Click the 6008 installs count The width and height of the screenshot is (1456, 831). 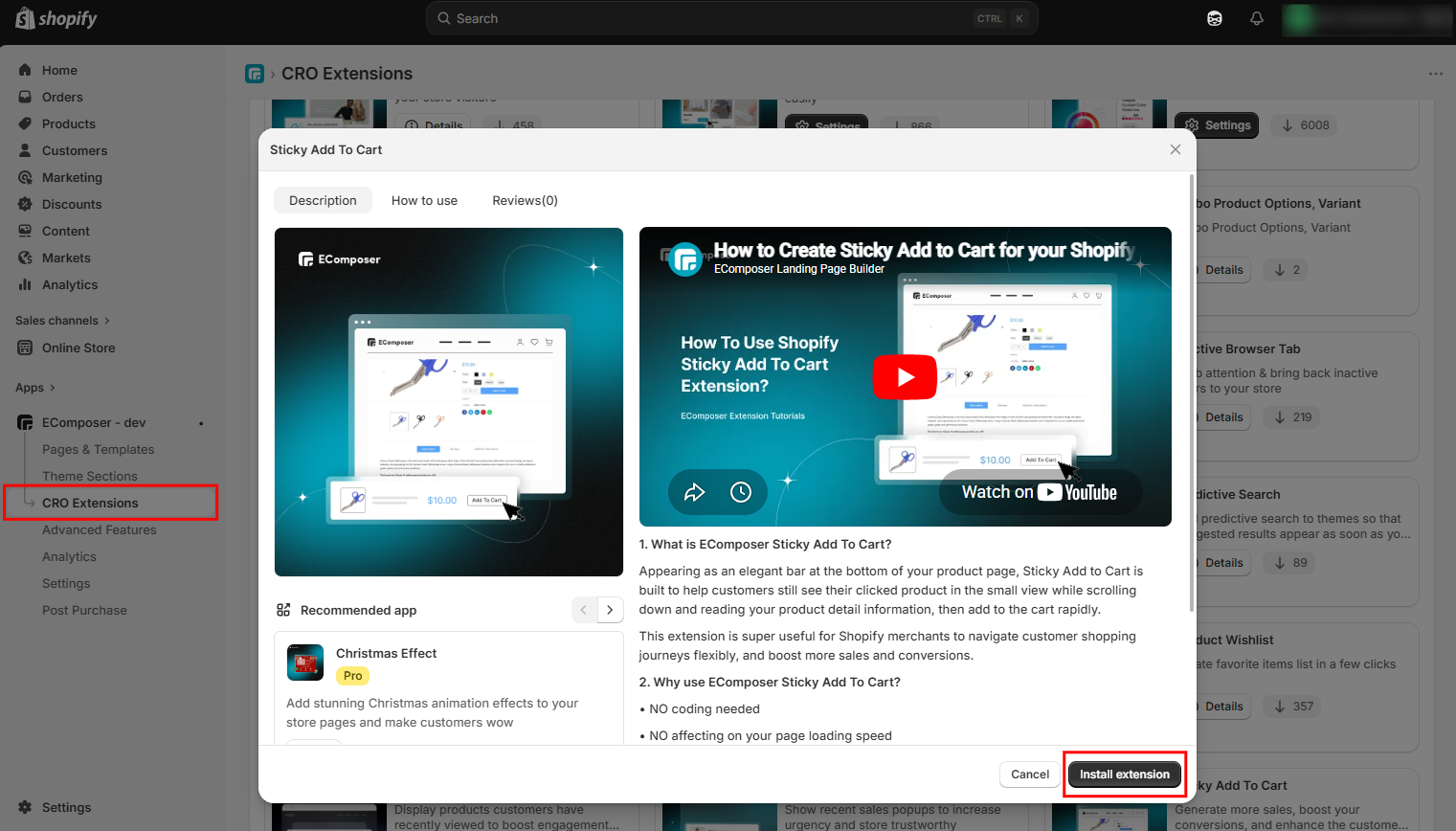1305,125
